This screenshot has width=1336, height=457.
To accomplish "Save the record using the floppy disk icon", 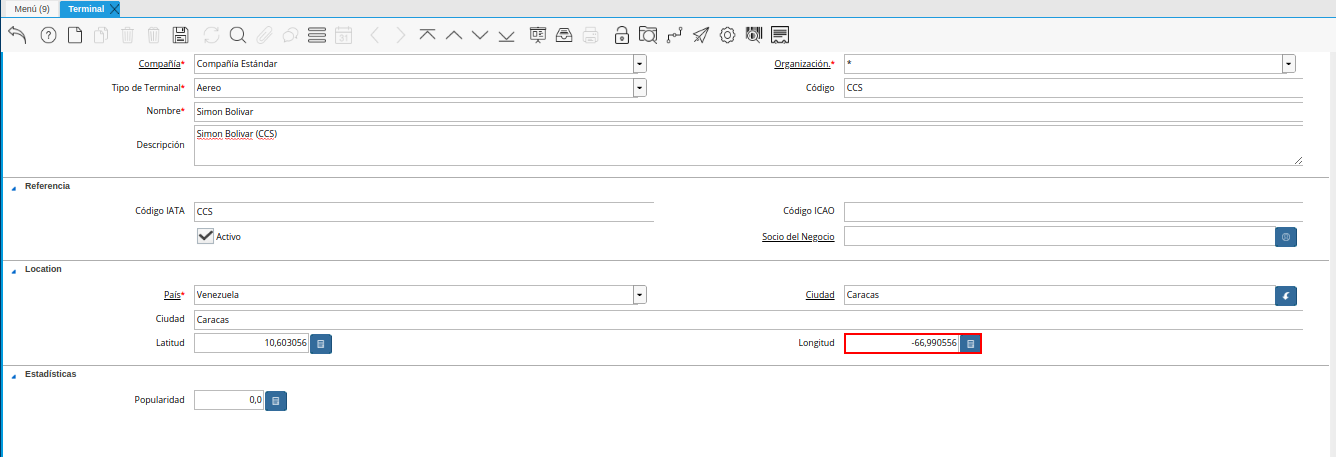I will 180,35.
